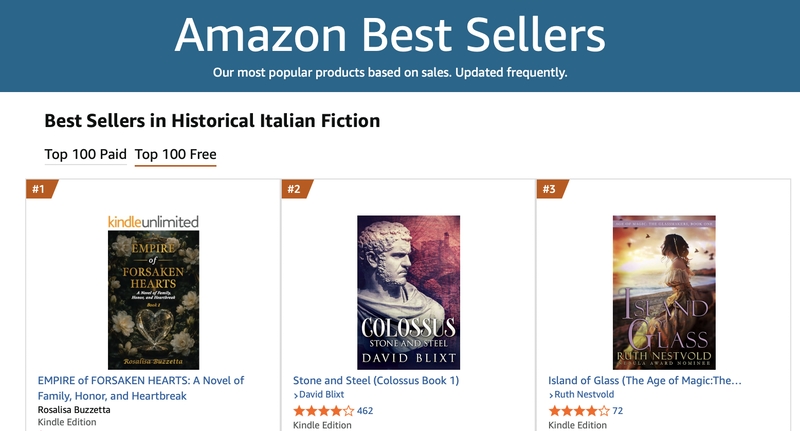Viewport: 800px width, 431px height.
Task: Select the Top 100 Free tab
Action: click(176, 154)
